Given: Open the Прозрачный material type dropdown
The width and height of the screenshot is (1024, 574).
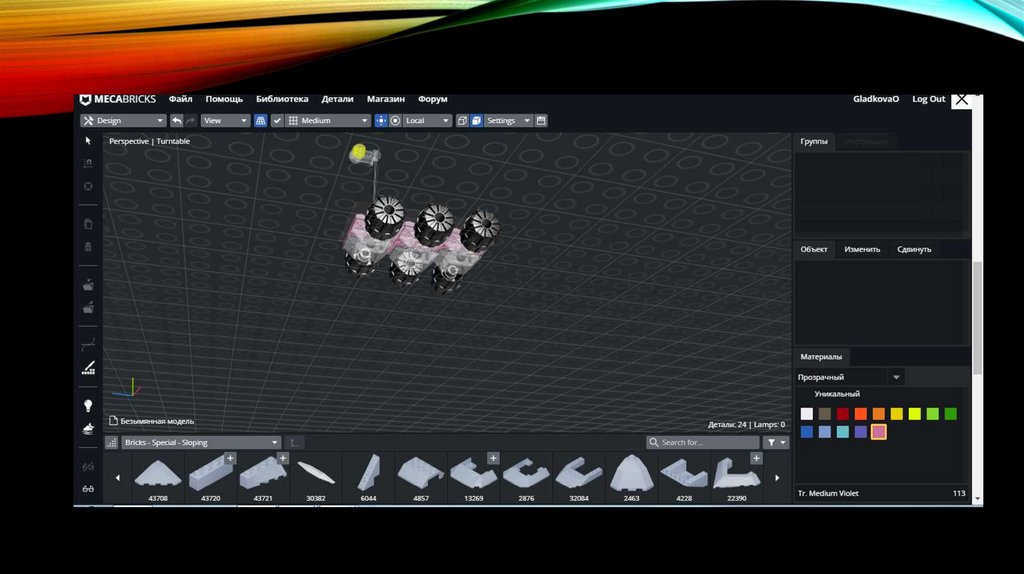Looking at the screenshot, I should click(850, 377).
